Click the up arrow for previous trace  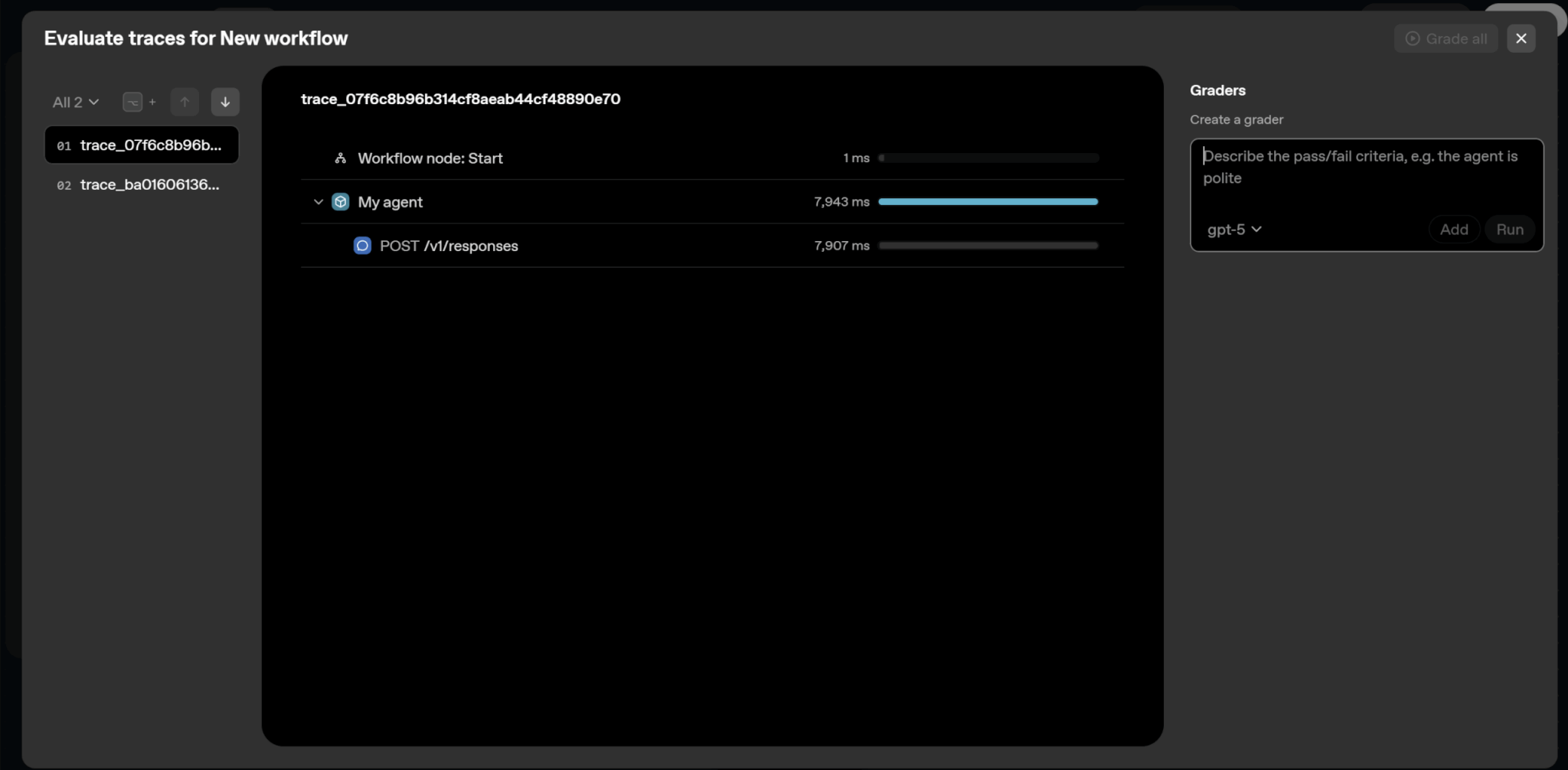click(x=185, y=102)
